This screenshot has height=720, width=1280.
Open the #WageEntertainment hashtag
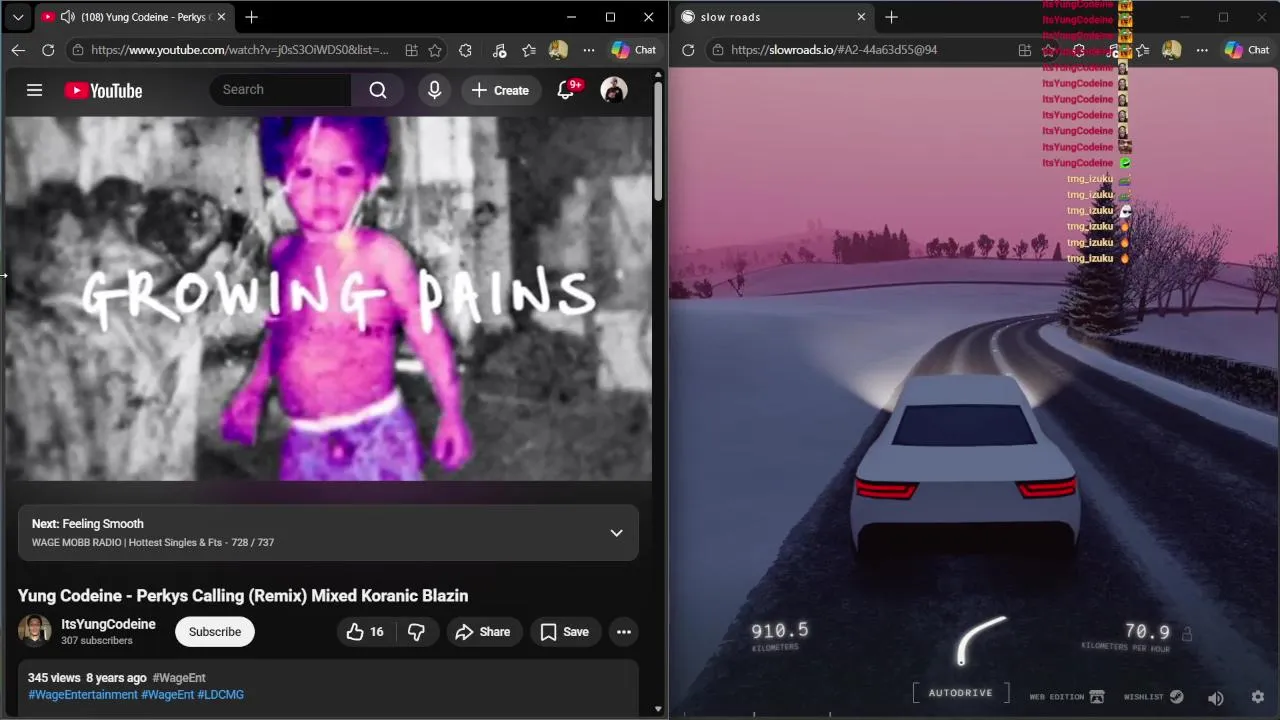click(83, 695)
